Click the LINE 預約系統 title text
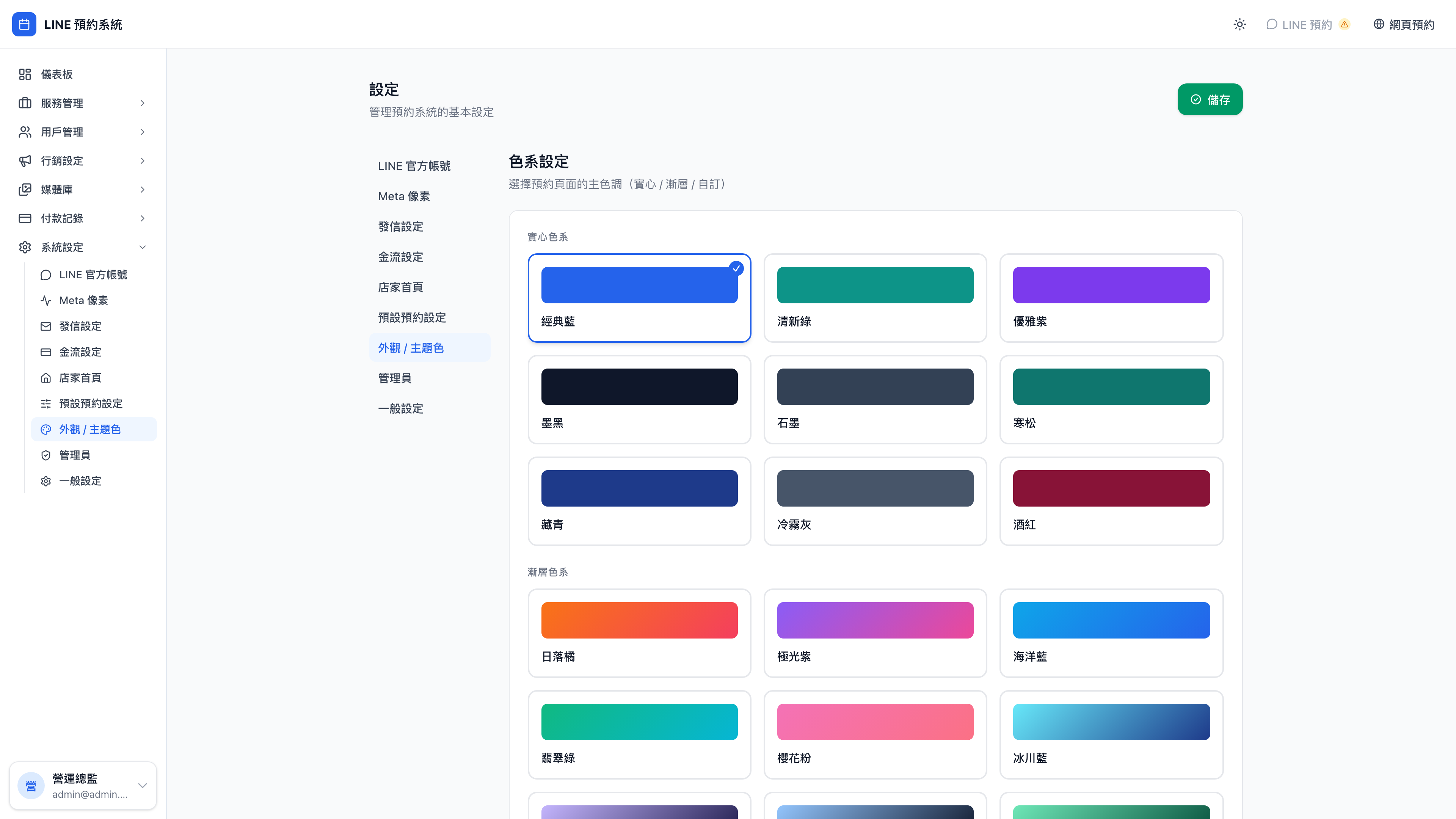This screenshot has width=1456, height=819. tap(83, 24)
